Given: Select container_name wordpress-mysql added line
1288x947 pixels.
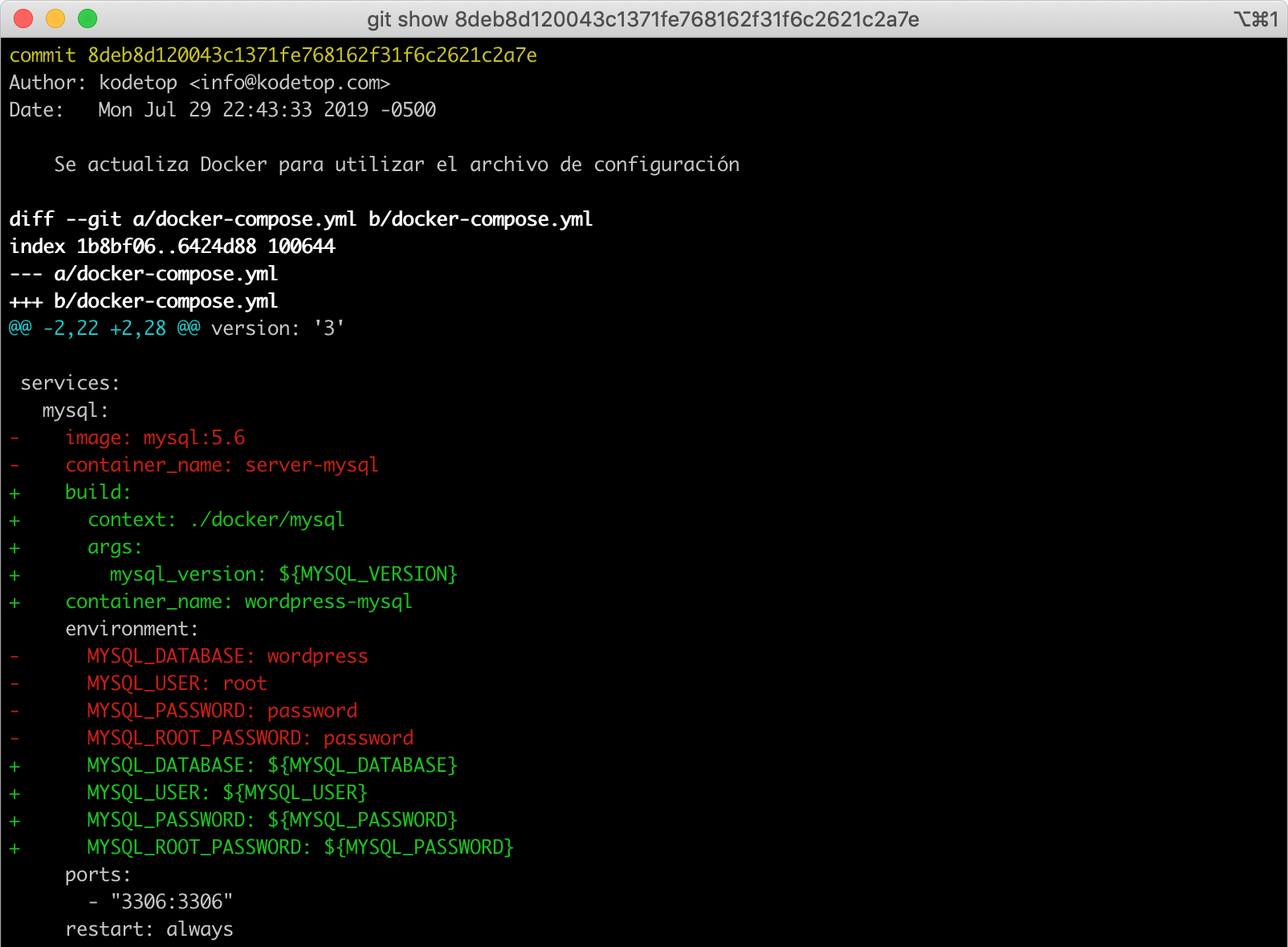Looking at the screenshot, I should tap(239, 601).
